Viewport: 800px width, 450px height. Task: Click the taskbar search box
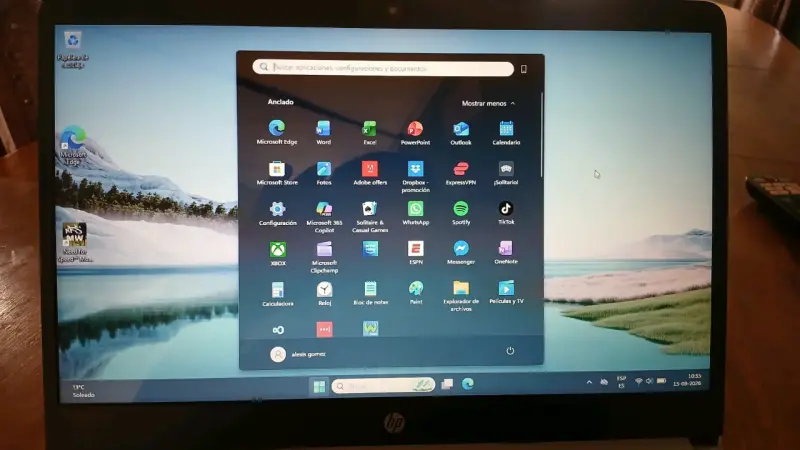click(x=383, y=386)
